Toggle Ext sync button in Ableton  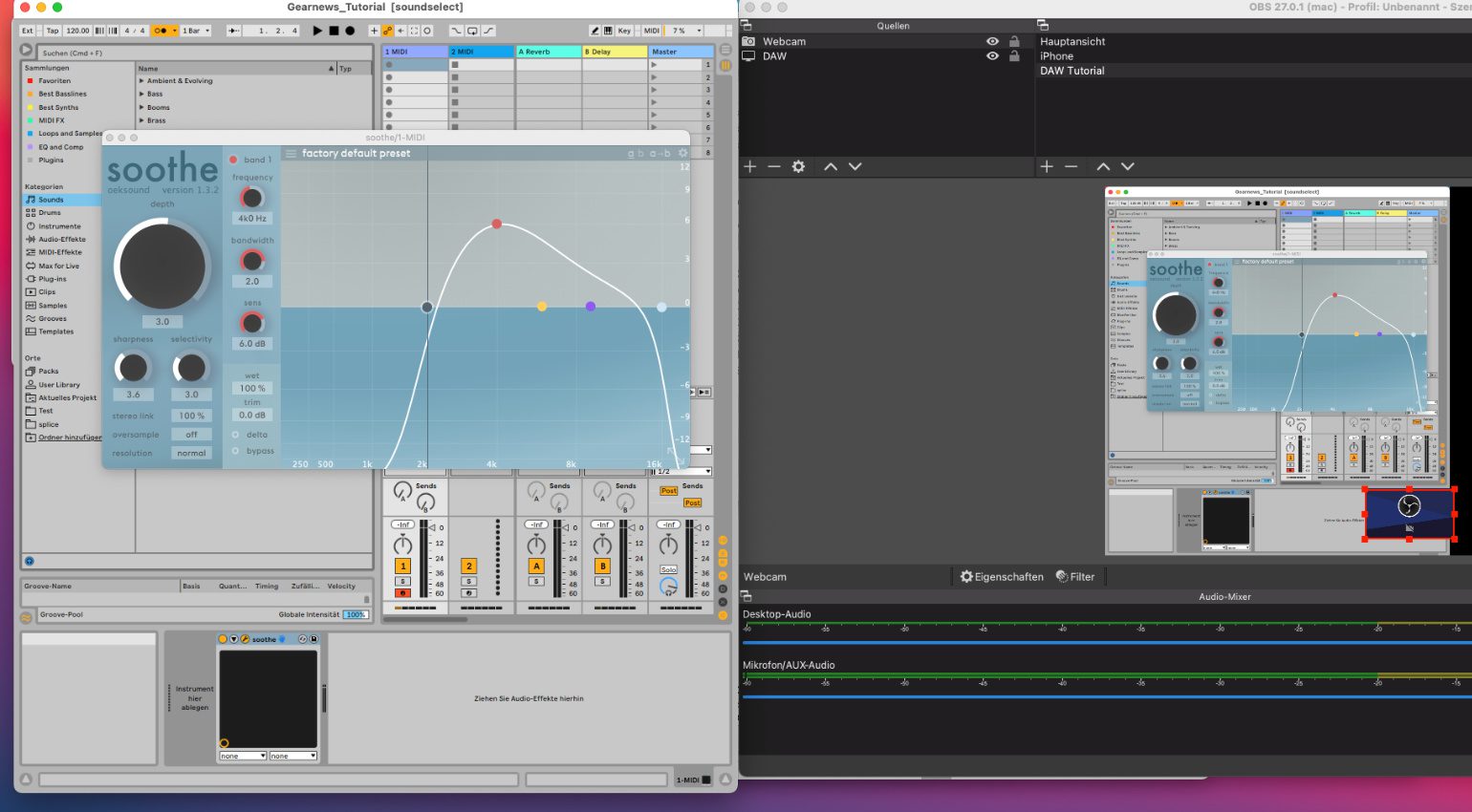pyautogui.click(x=28, y=31)
